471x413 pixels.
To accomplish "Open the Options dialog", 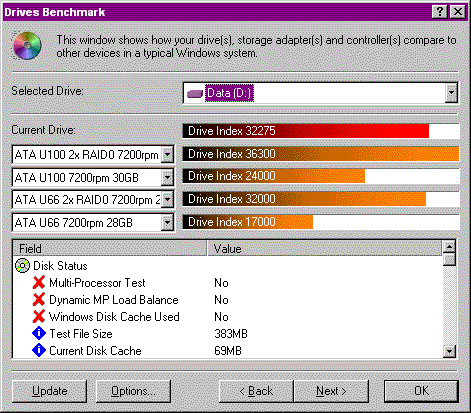I will [x=133, y=391].
